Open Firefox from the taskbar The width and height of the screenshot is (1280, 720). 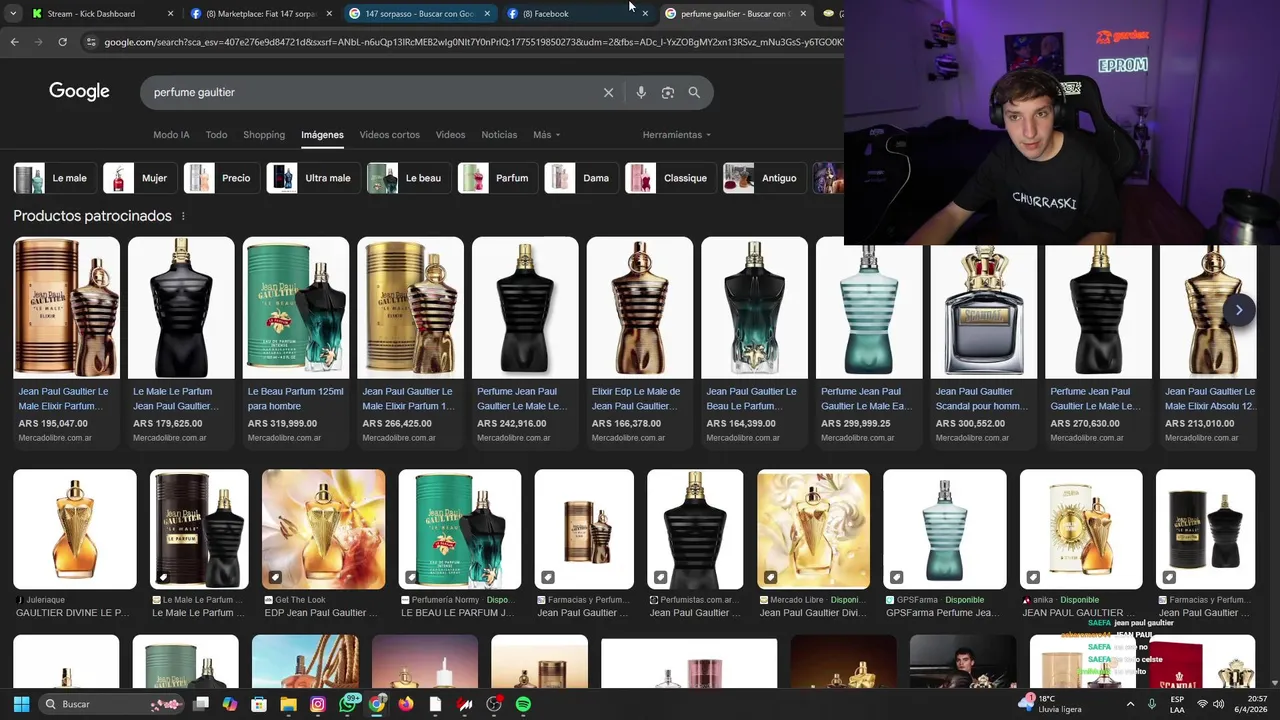pos(406,704)
